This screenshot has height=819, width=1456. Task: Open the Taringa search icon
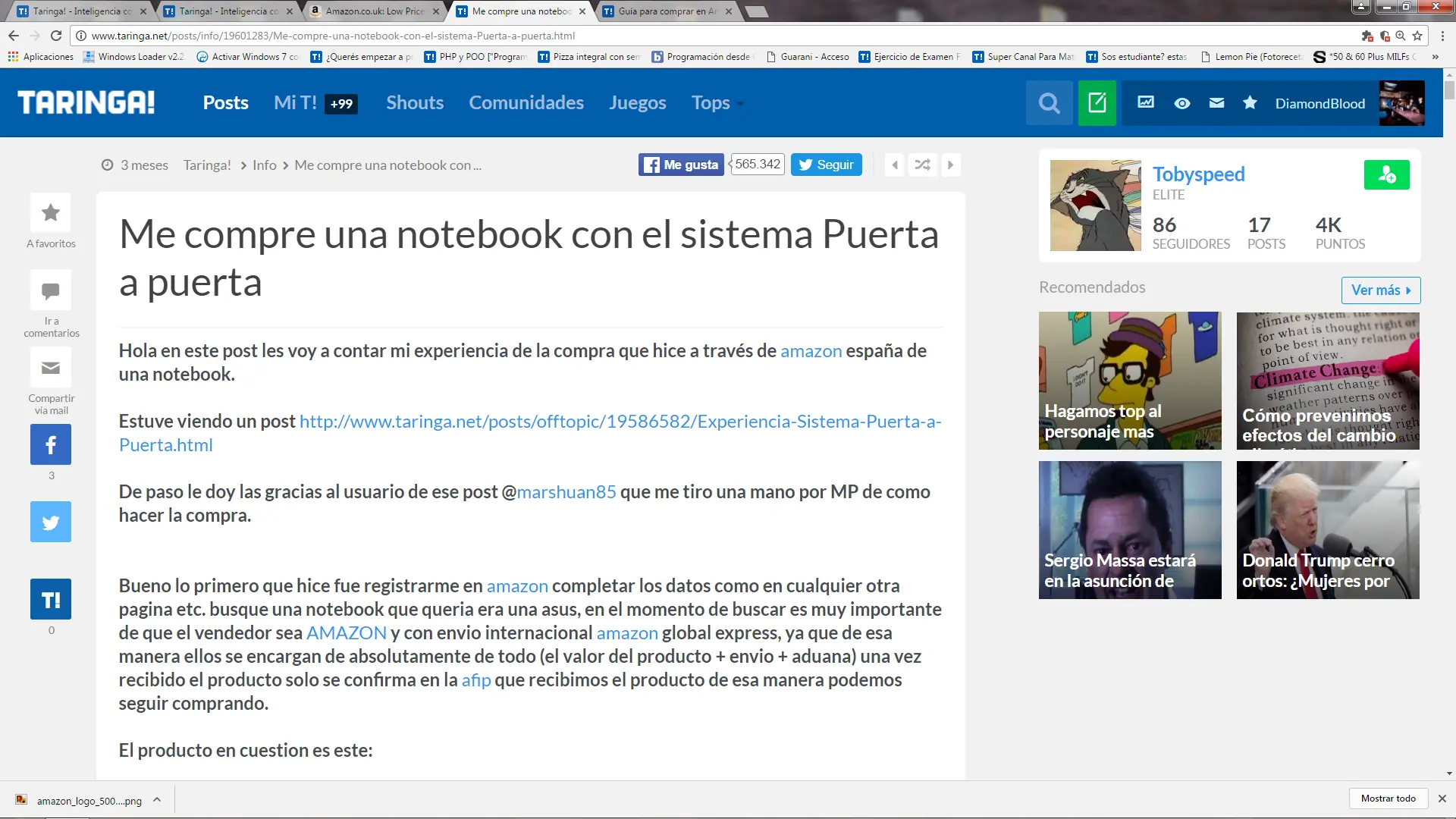[1050, 103]
